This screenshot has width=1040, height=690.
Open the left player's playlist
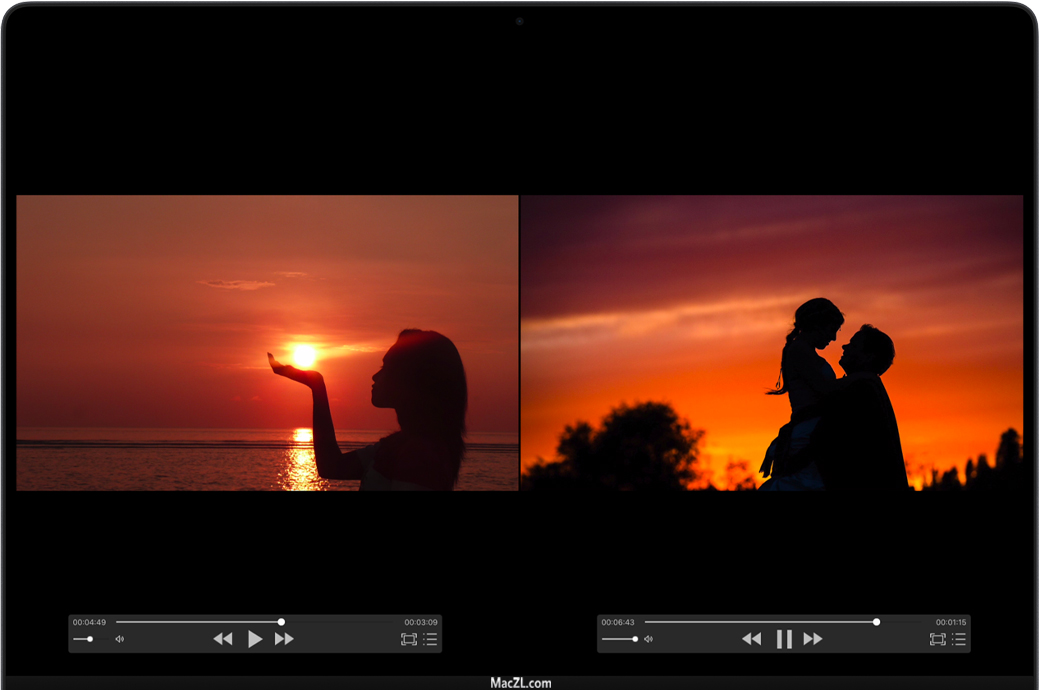[430, 639]
